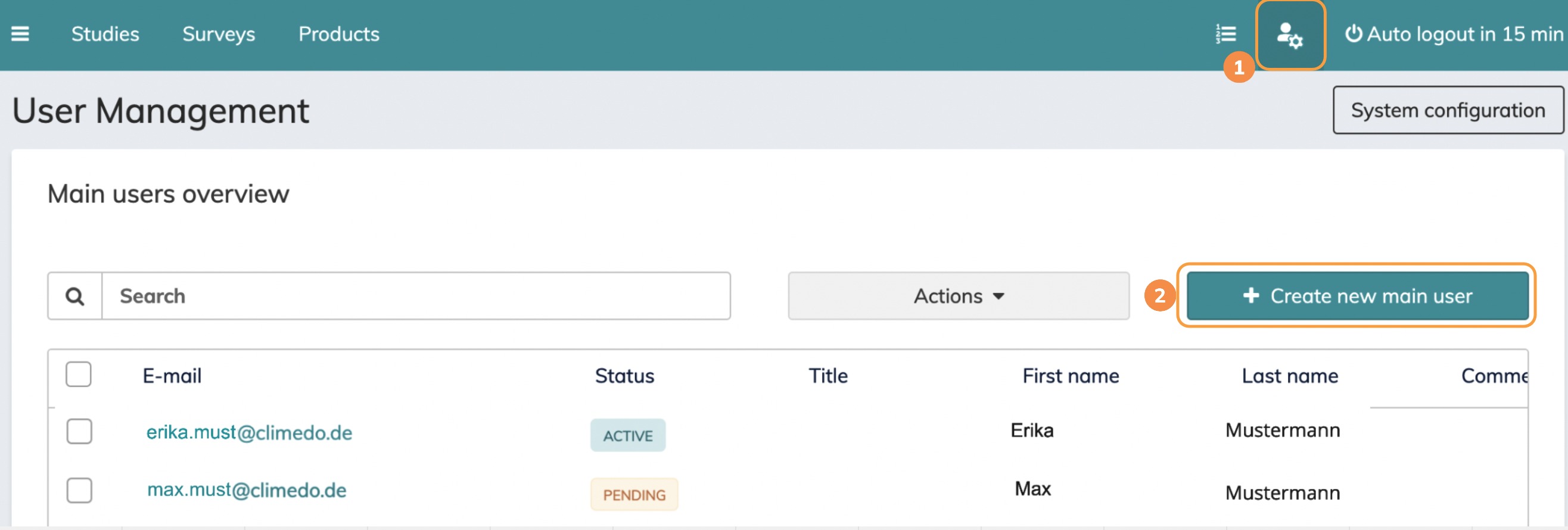Click the plus icon on Create button
1568x530 pixels.
click(1251, 296)
